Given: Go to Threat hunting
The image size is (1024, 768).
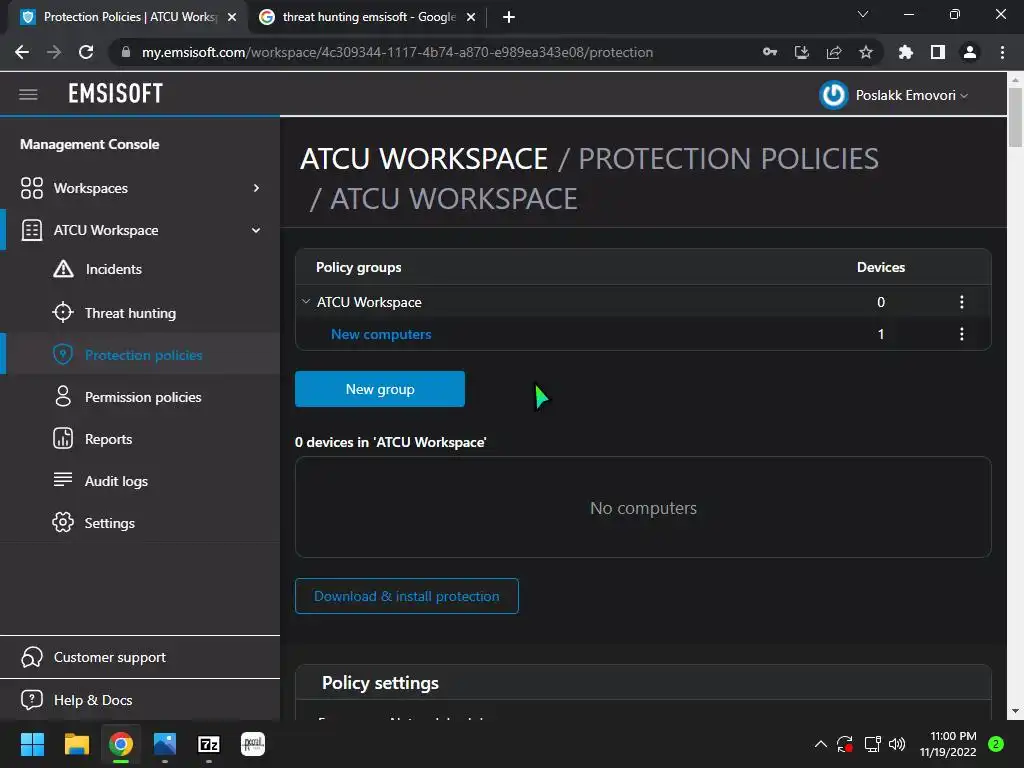Looking at the screenshot, I should pos(131,313).
